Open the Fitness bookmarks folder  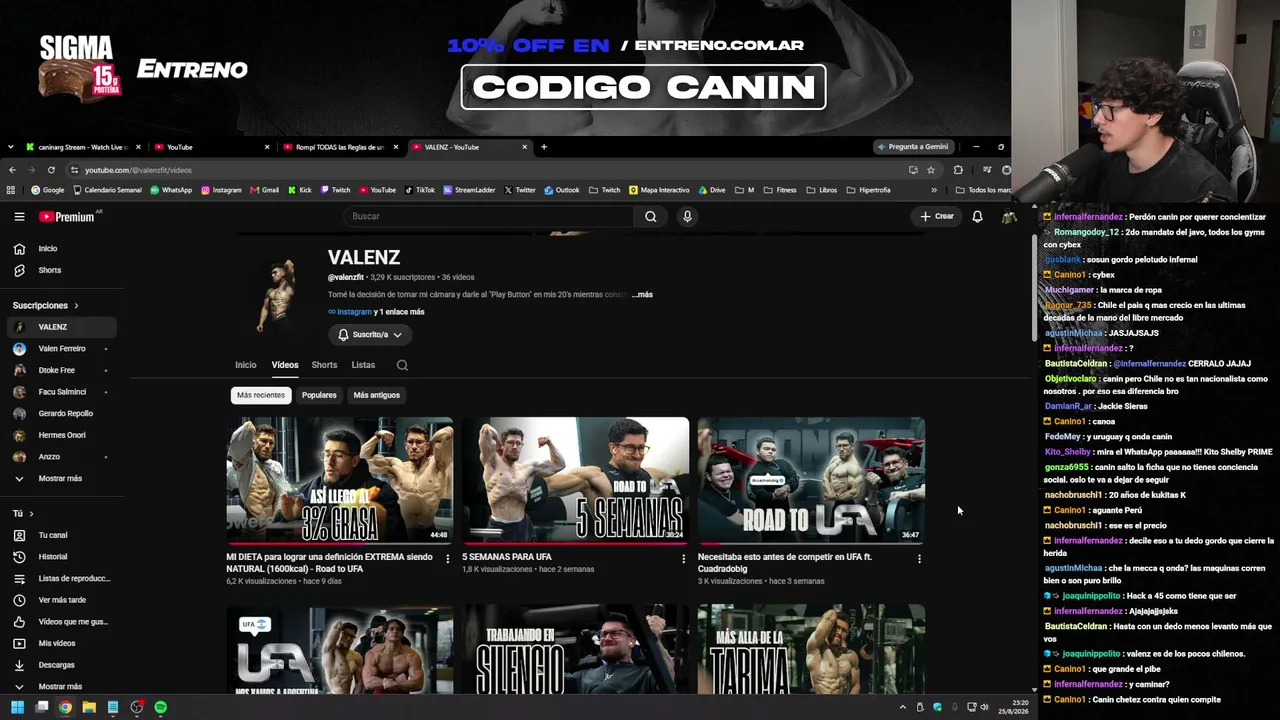(x=780, y=190)
